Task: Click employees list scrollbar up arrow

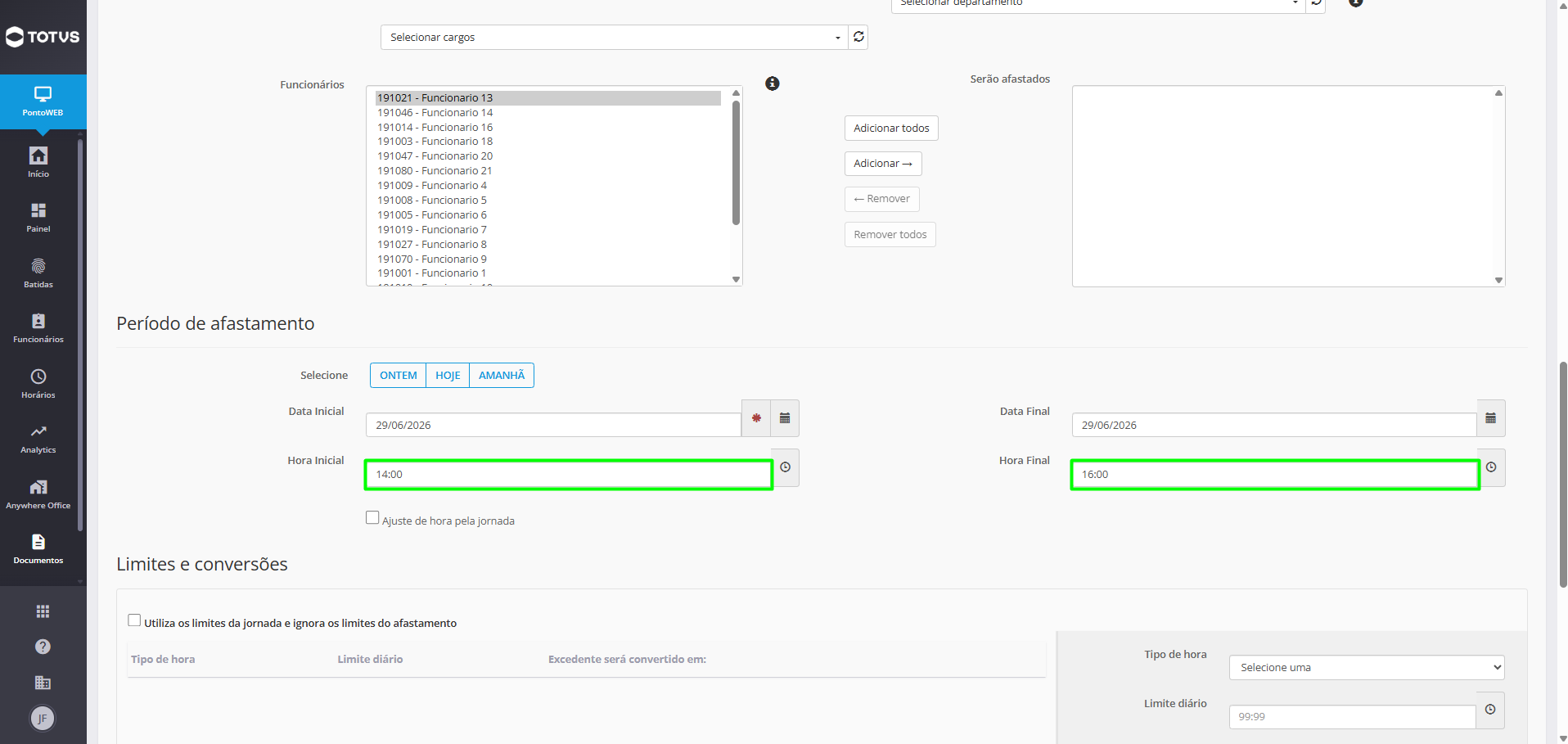Action: point(736,93)
